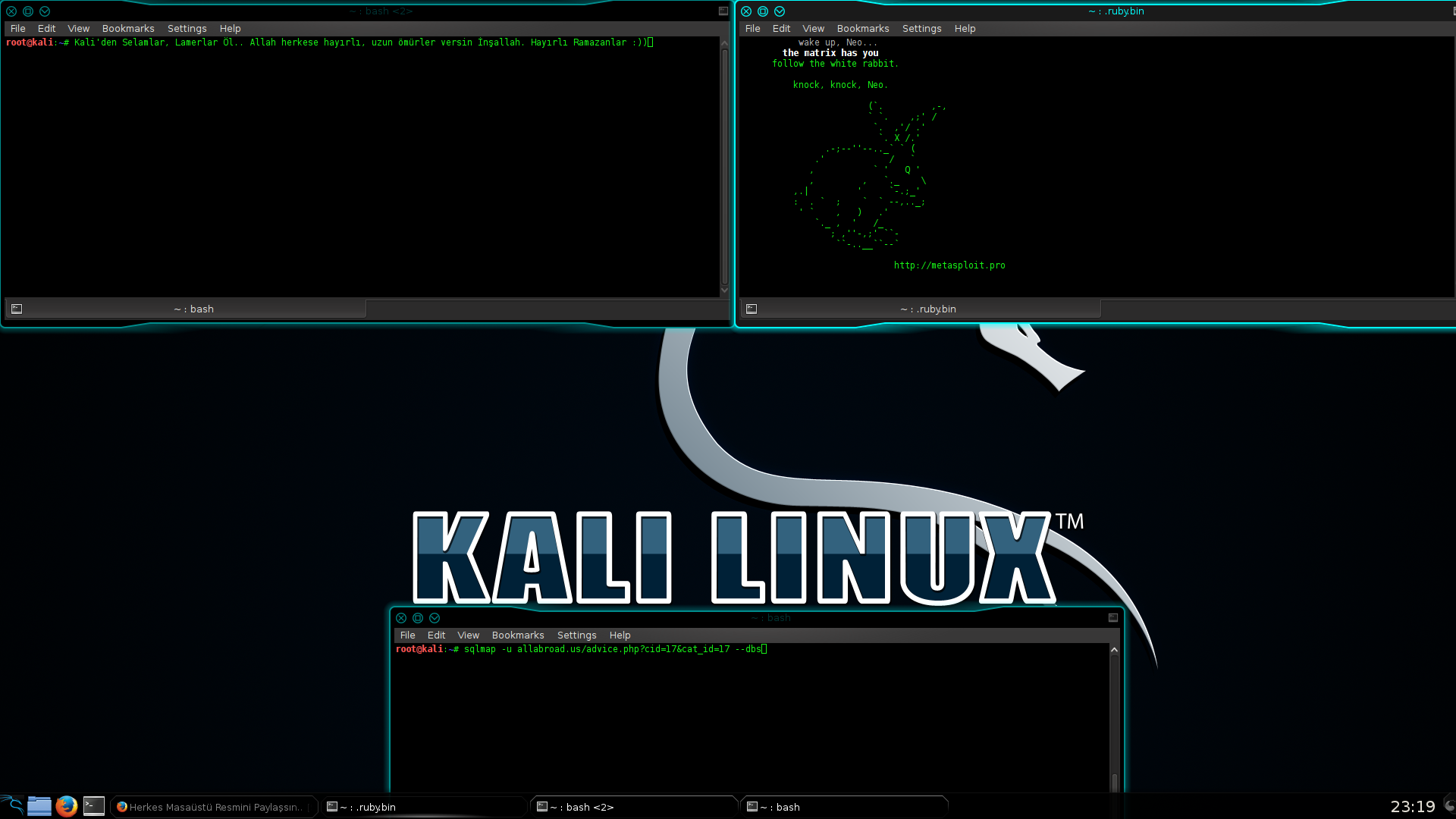Click titlebar icon at right of bash <2> window
The width and height of the screenshot is (1456, 819).
click(x=723, y=11)
